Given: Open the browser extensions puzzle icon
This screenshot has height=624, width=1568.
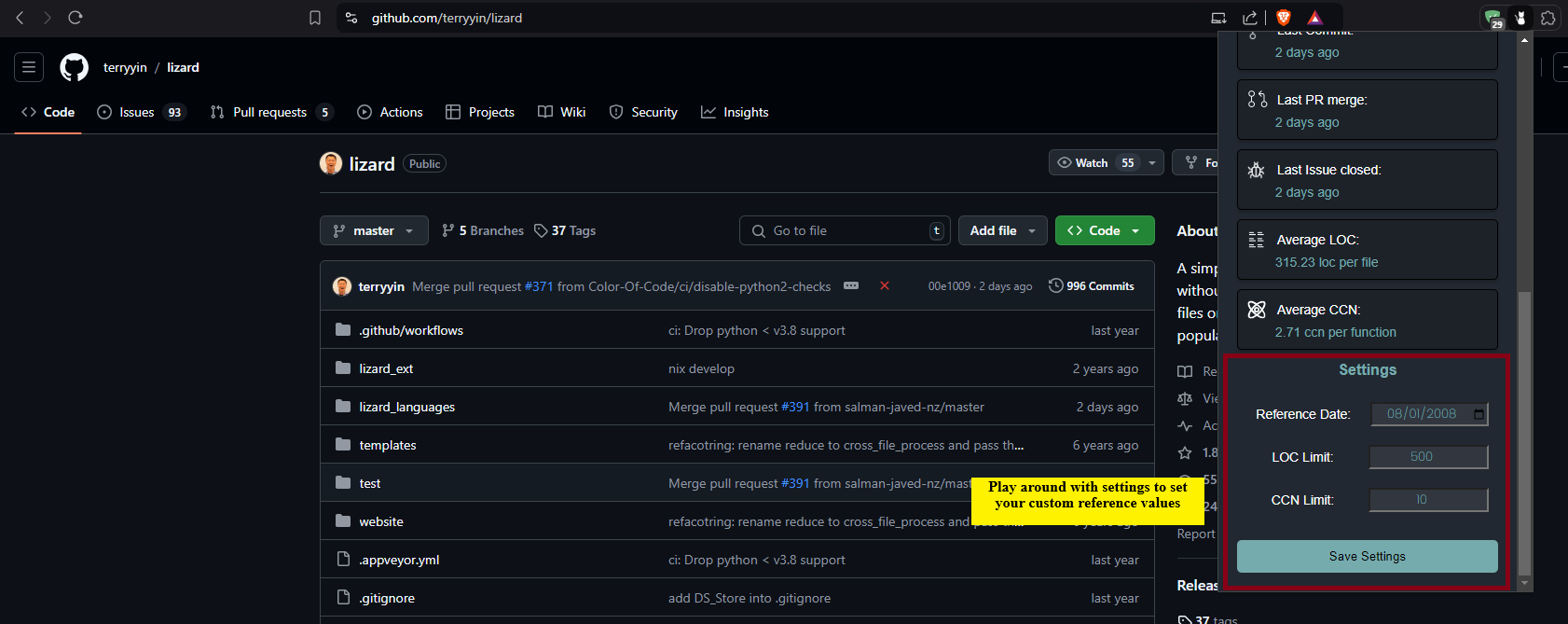Looking at the screenshot, I should (x=1548, y=18).
